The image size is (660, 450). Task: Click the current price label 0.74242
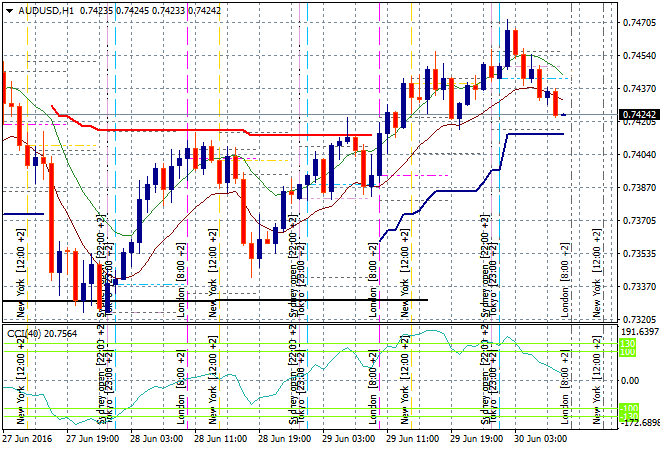click(638, 115)
